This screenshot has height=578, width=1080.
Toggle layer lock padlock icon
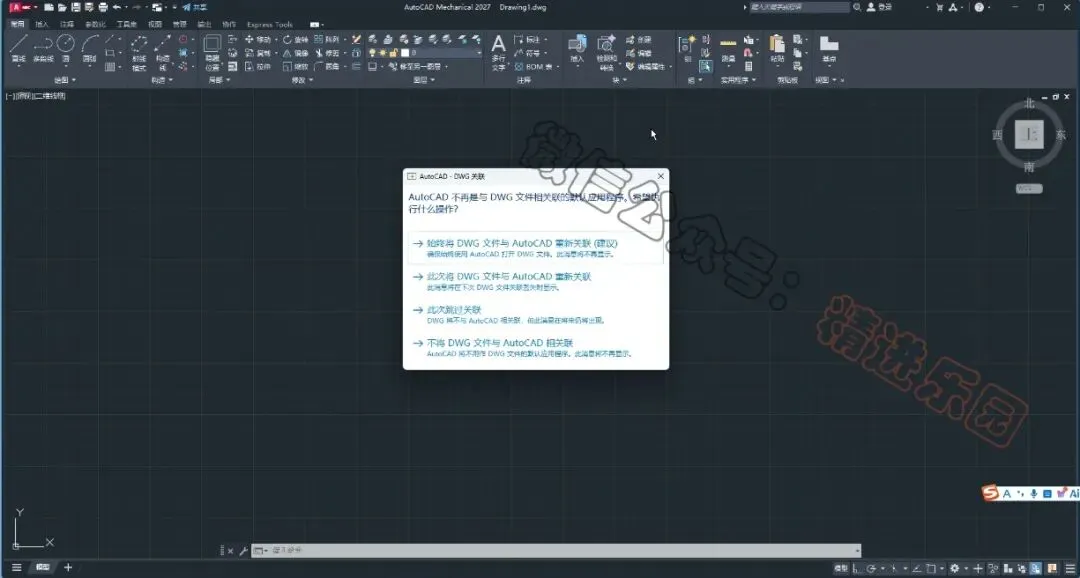(393, 53)
